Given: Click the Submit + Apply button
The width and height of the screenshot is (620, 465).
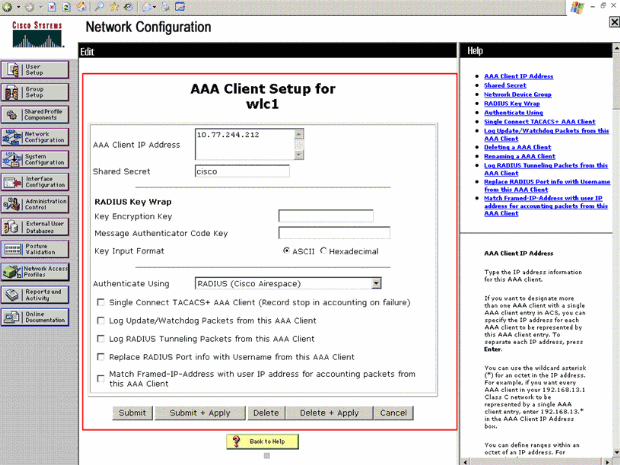Looking at the screenshot, I should (x=200, y=413).
